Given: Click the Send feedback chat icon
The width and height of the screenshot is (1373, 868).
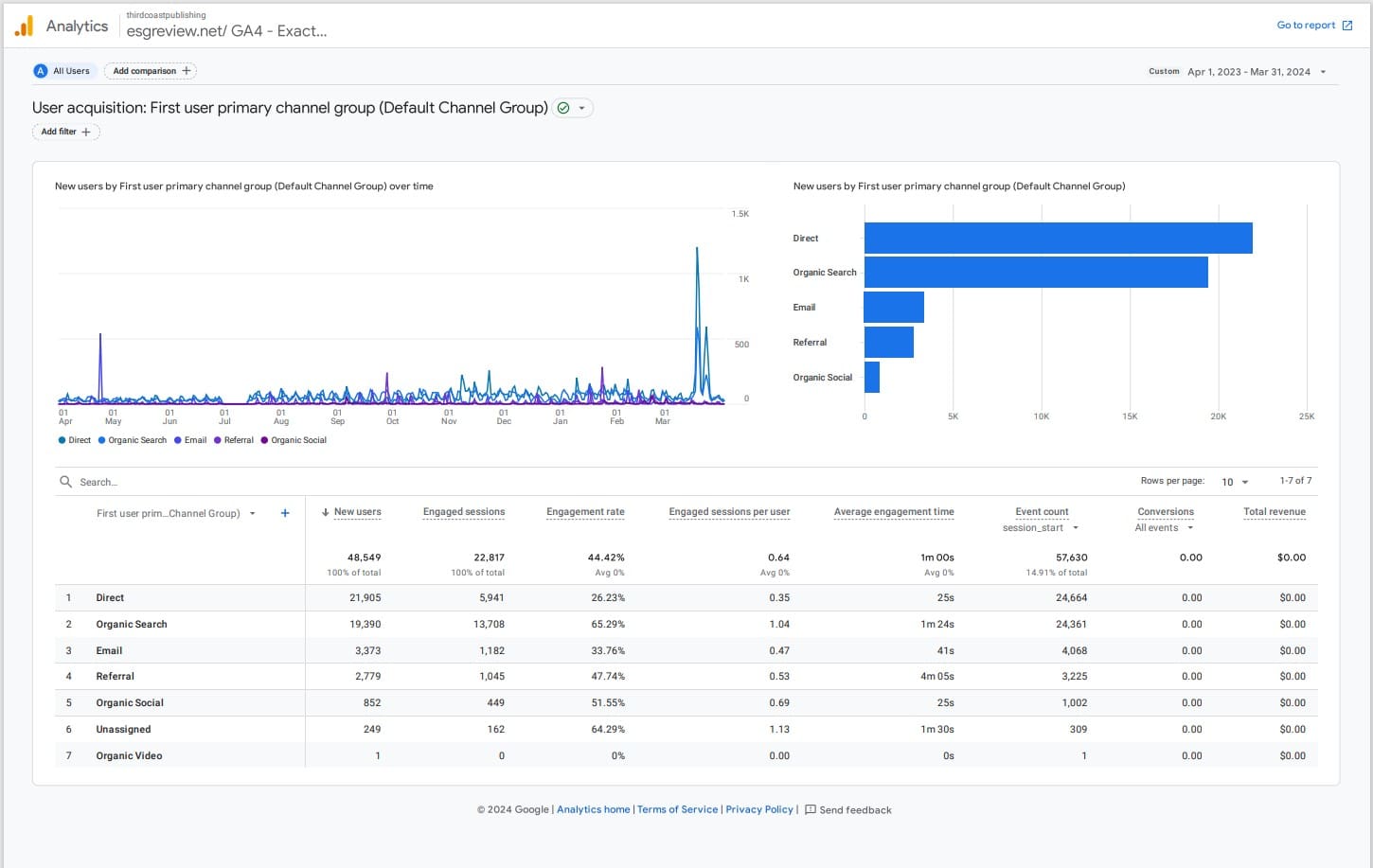Looking at the screenshot, I should [x=811, y=809].
